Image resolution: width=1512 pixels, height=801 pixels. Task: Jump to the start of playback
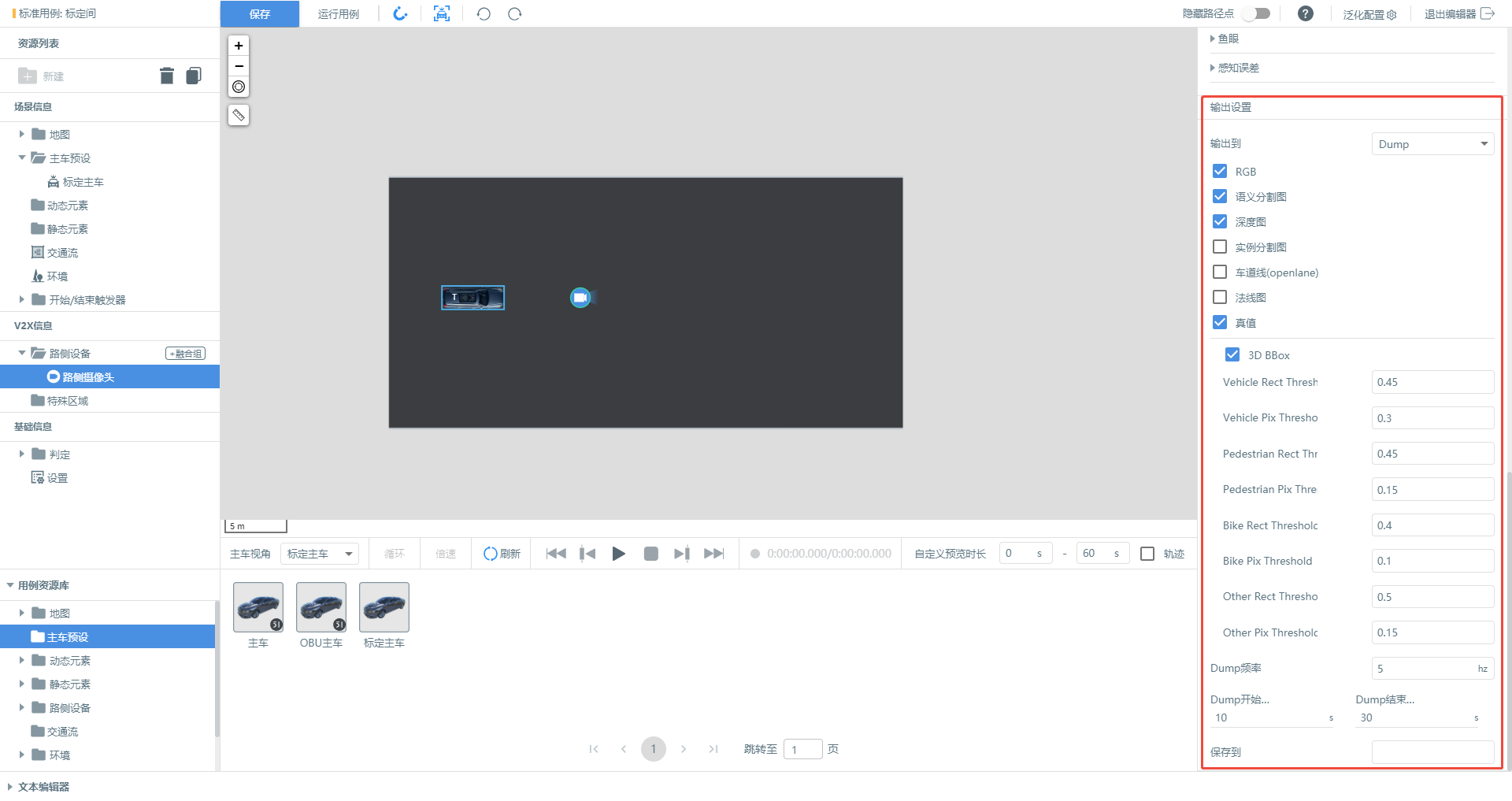click(556, 554)
